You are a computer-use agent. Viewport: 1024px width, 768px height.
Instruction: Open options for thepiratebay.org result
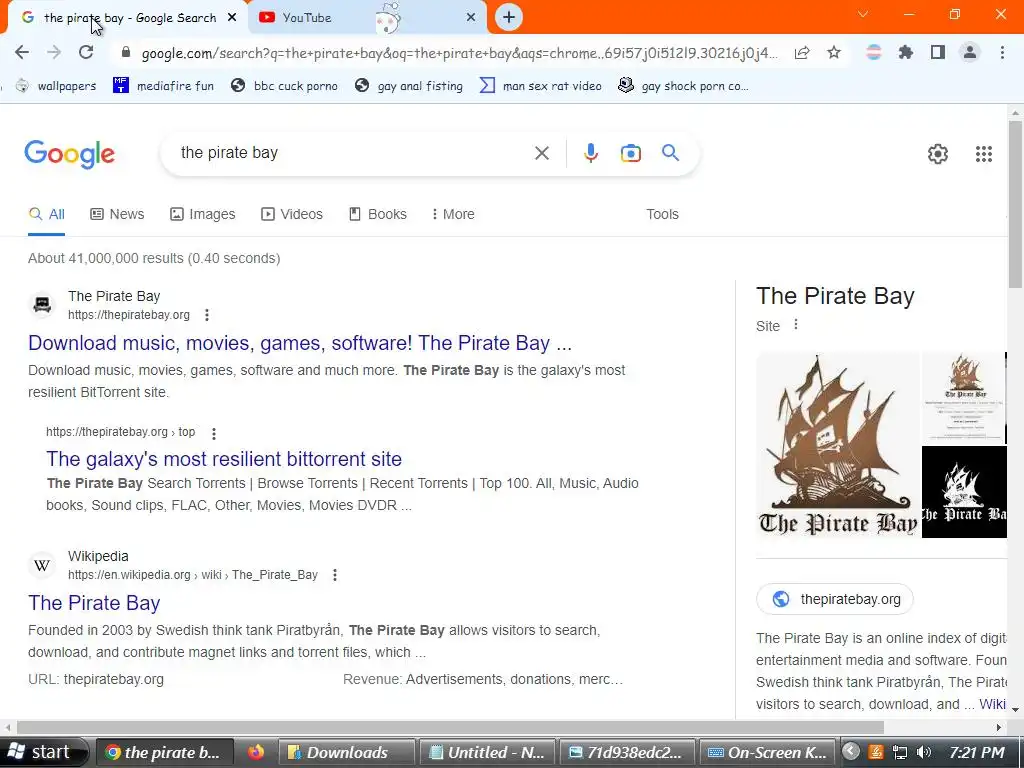tap(206, 315)
